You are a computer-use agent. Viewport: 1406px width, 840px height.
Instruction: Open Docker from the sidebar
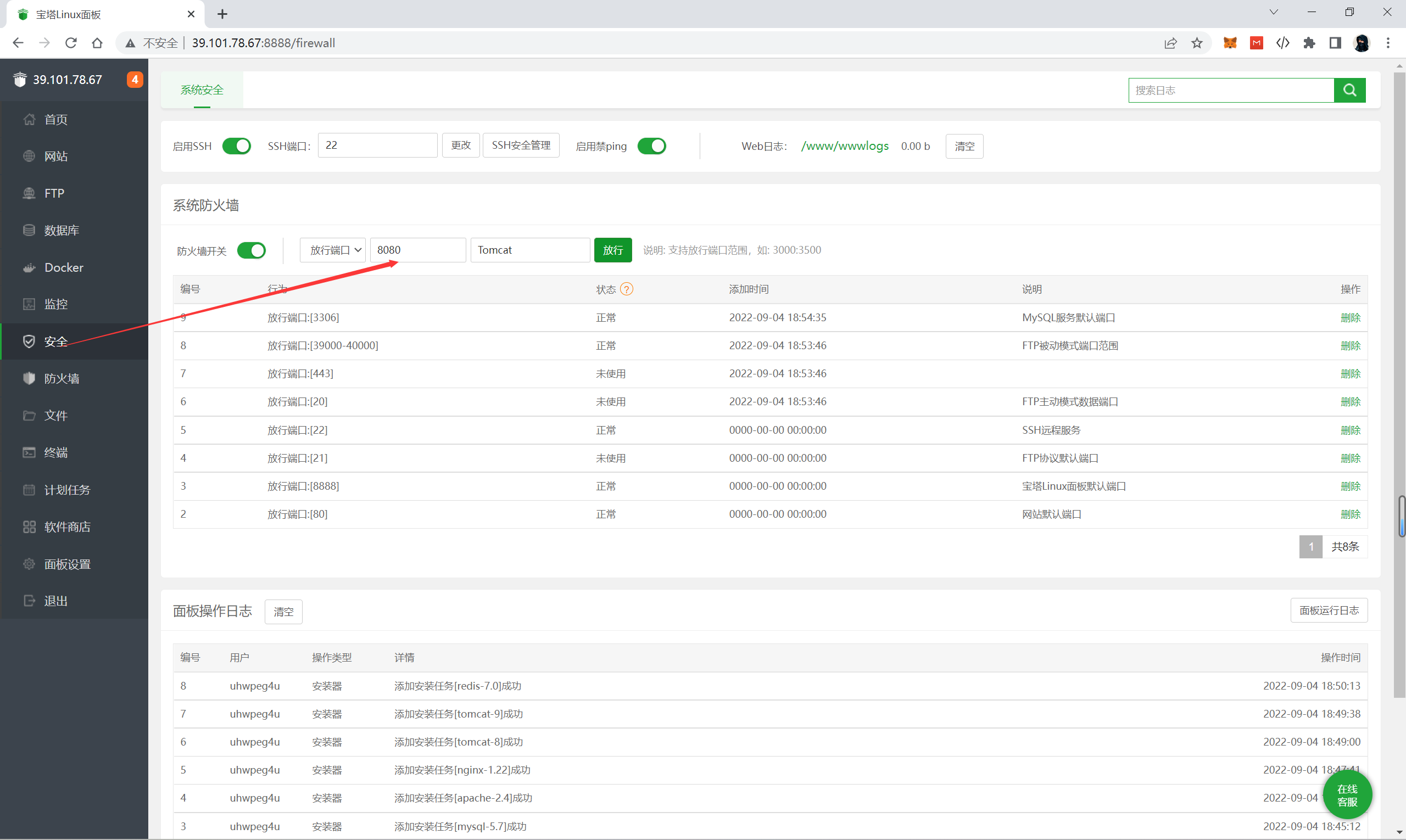click(x=63, y=267)
